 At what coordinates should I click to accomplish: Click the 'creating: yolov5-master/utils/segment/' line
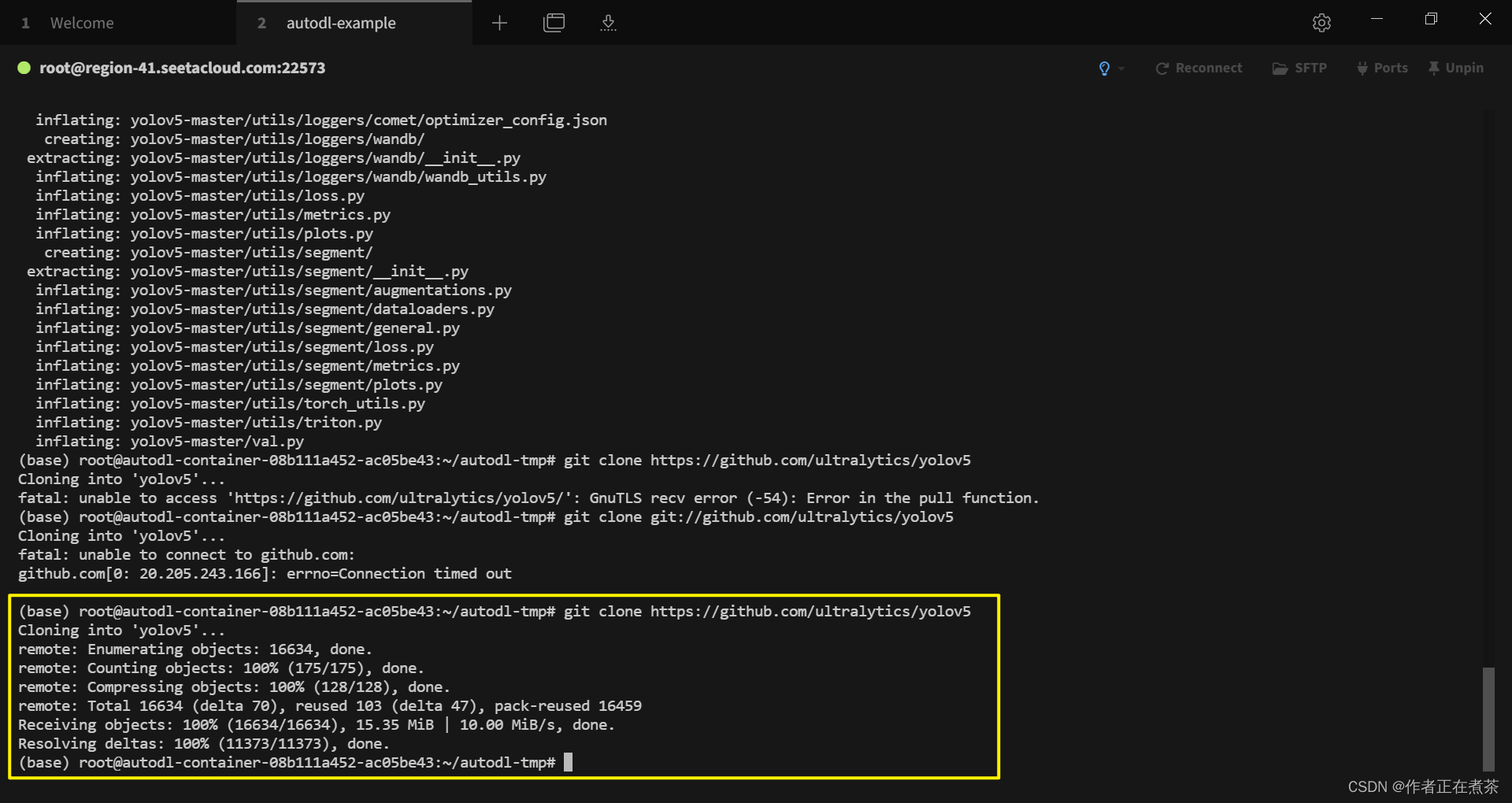pyautogui.click(x=208, y=253)
